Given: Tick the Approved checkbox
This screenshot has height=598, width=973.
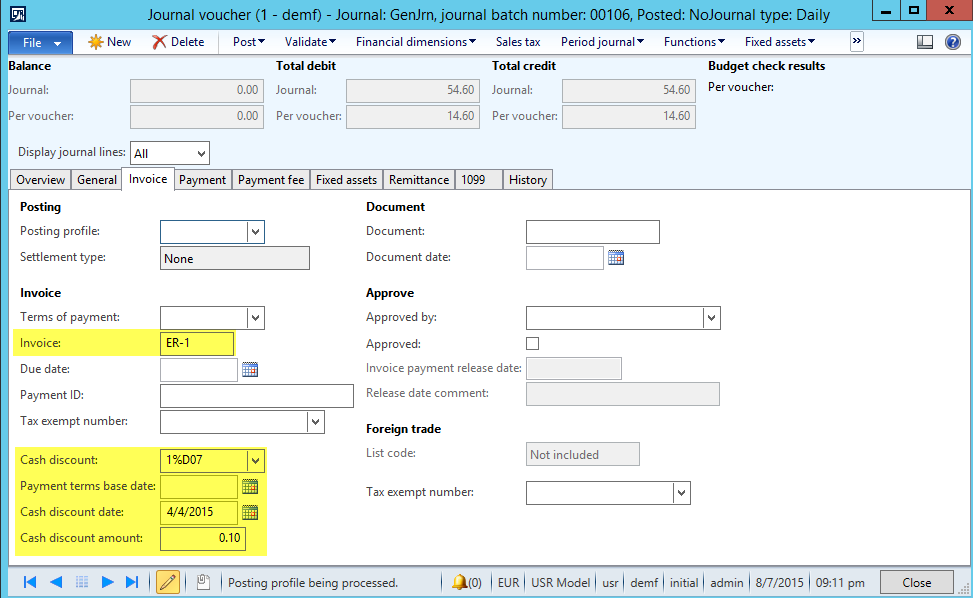Looking at the screenshot, I should pyautogui.click(x=533, y=344).
